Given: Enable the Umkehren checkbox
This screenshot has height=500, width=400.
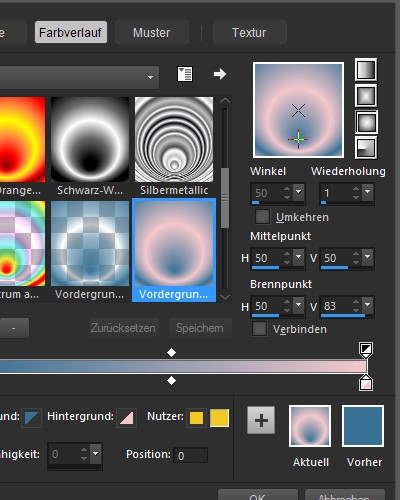Looking at the screenshot, I should (x=262, y=216).
